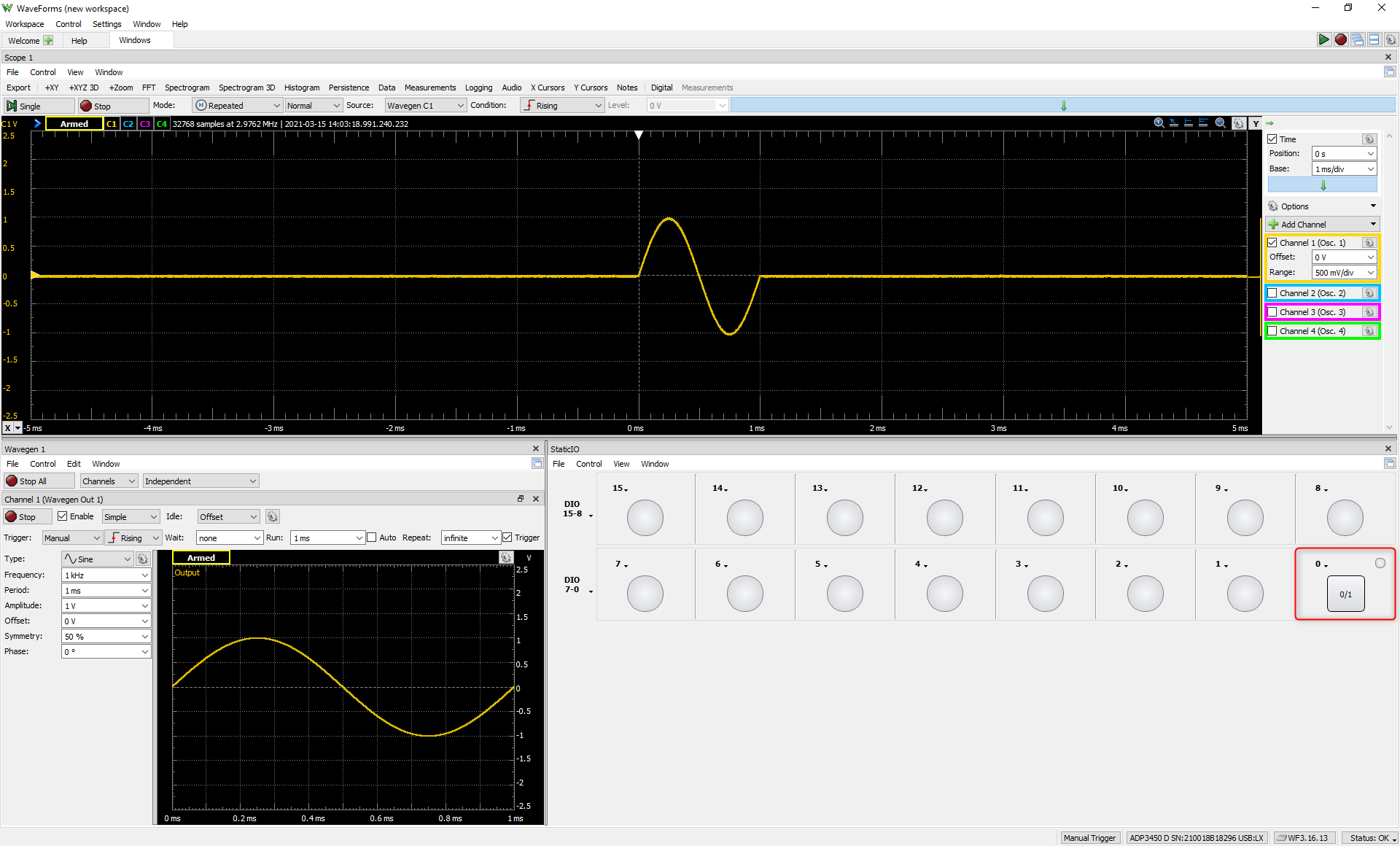Open the time Base dropdown showing 1 ms/div
The height and width of the screenshot is (846, 1400).
coord(1344,169)
